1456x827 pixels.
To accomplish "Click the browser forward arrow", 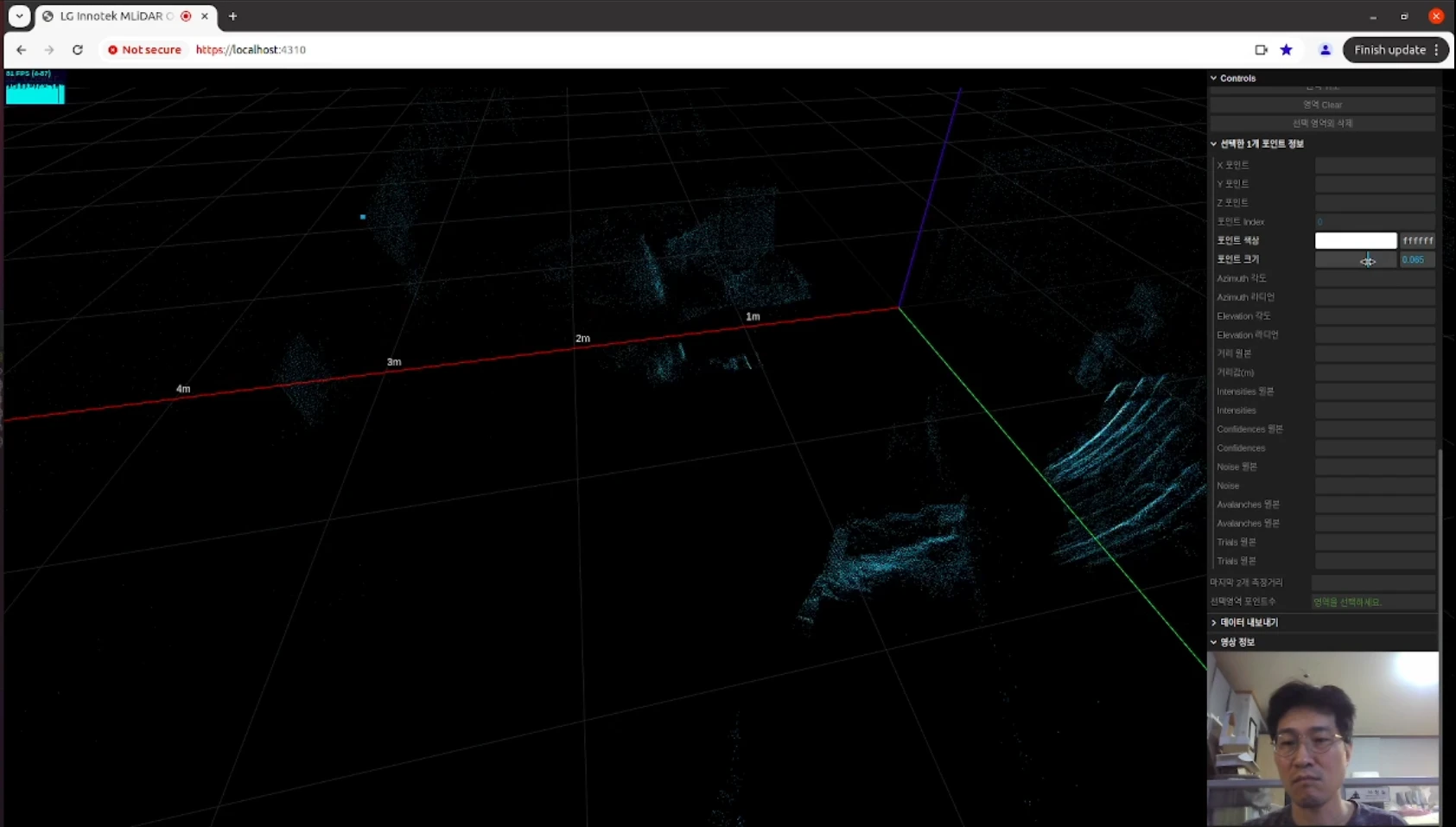I will click(x=49, y=50).
